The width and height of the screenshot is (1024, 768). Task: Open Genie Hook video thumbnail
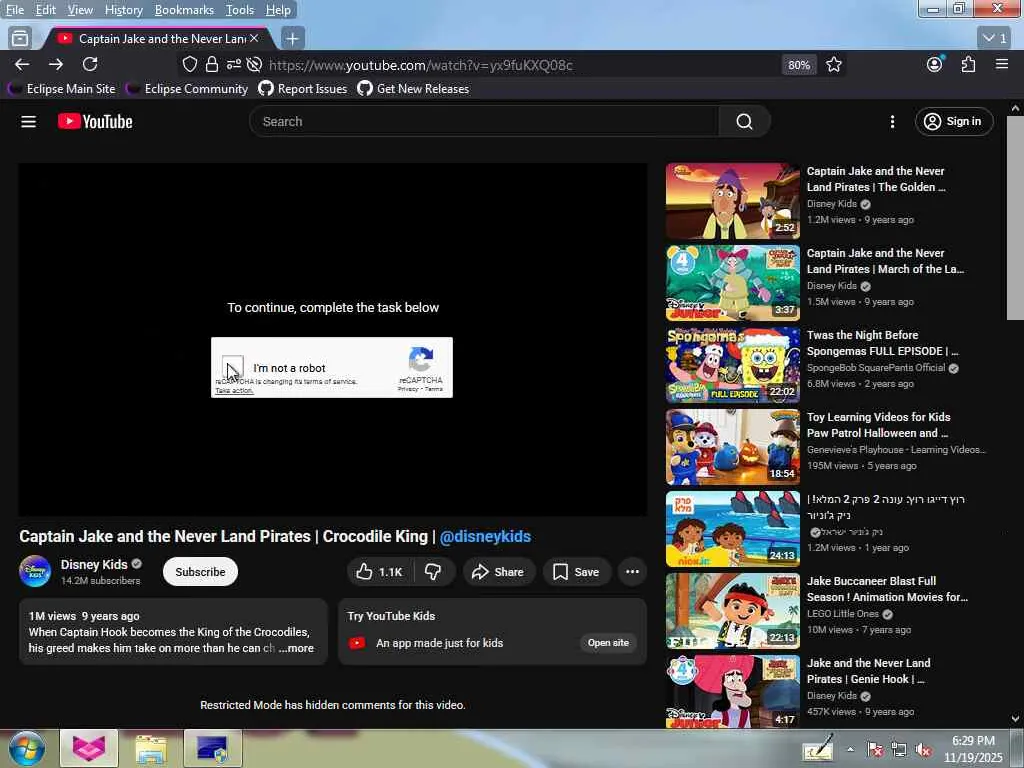click(733, 692)
